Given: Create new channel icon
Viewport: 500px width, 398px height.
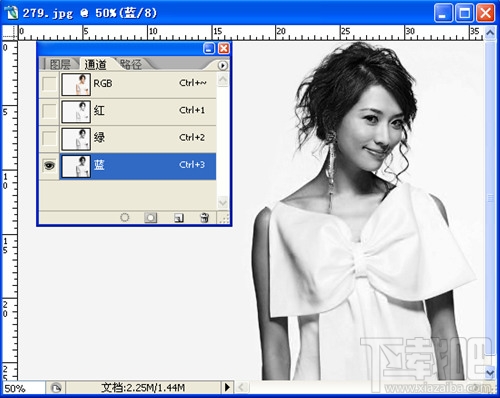Looking at the screenshot, I should tap(179, 218).
